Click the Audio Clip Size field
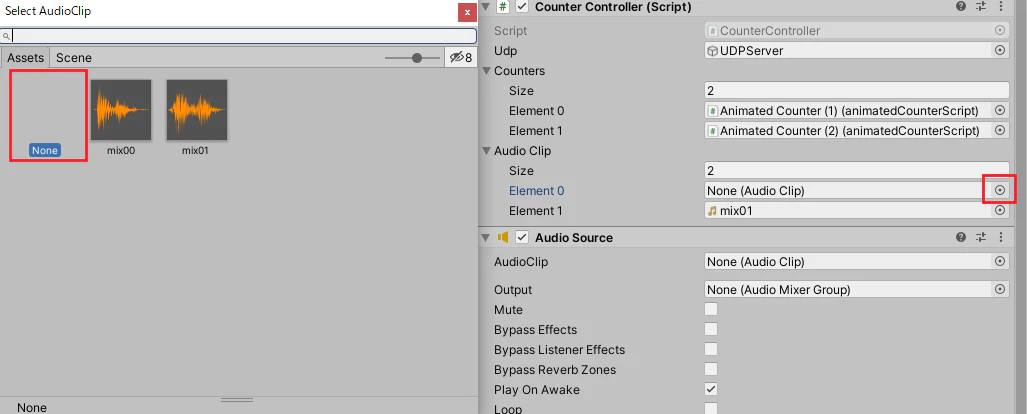Screen dimensions: 1027x414 pyautogui.click(x=857, y=170)
